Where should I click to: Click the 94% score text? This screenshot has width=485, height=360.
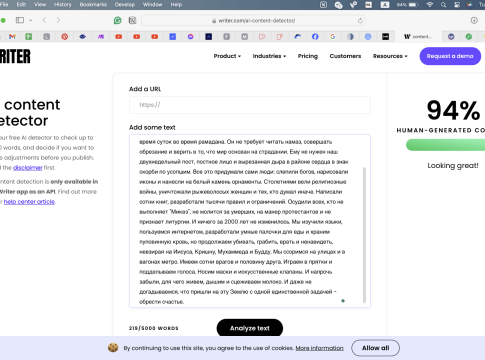point(453,110)
